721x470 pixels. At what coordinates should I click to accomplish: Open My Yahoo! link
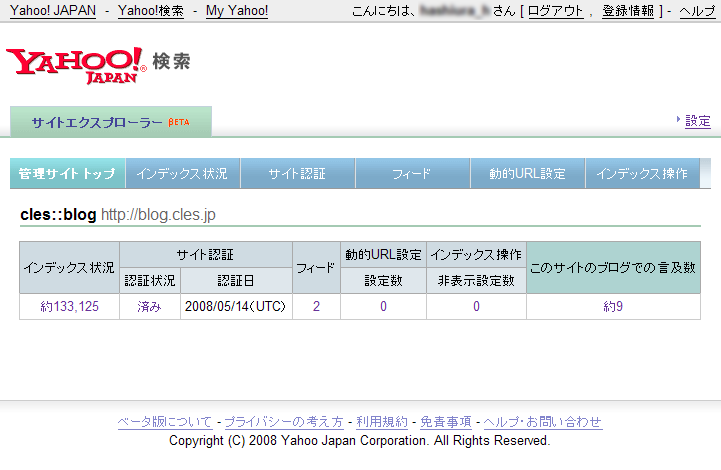click(x=237, y=11)
